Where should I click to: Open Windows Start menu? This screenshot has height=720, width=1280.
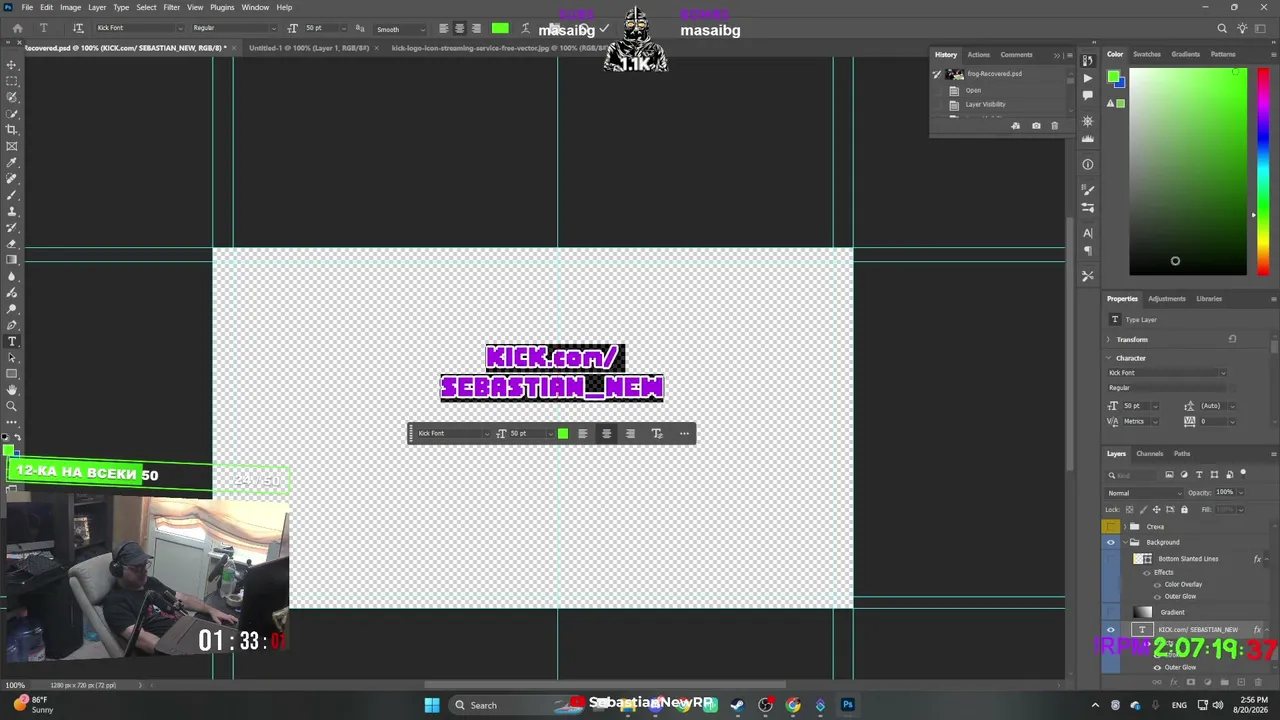[x=431, y=705]
